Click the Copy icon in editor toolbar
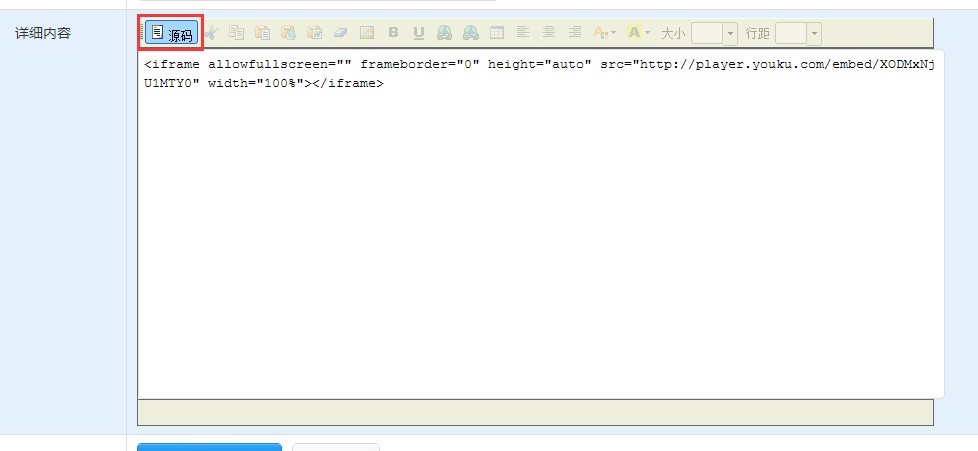 click(x=236, y=32)
